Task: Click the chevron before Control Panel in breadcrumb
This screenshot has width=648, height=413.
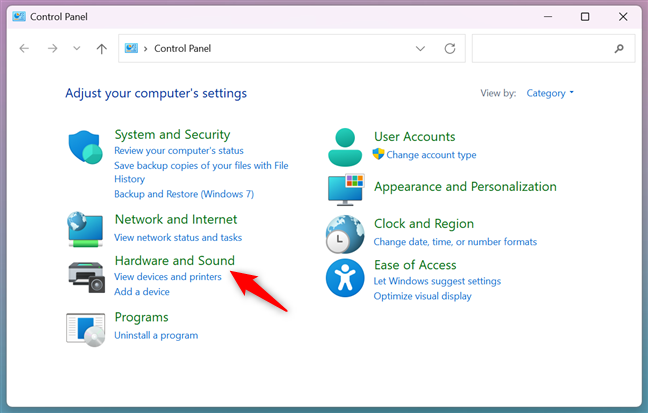Action: point(145,49)
